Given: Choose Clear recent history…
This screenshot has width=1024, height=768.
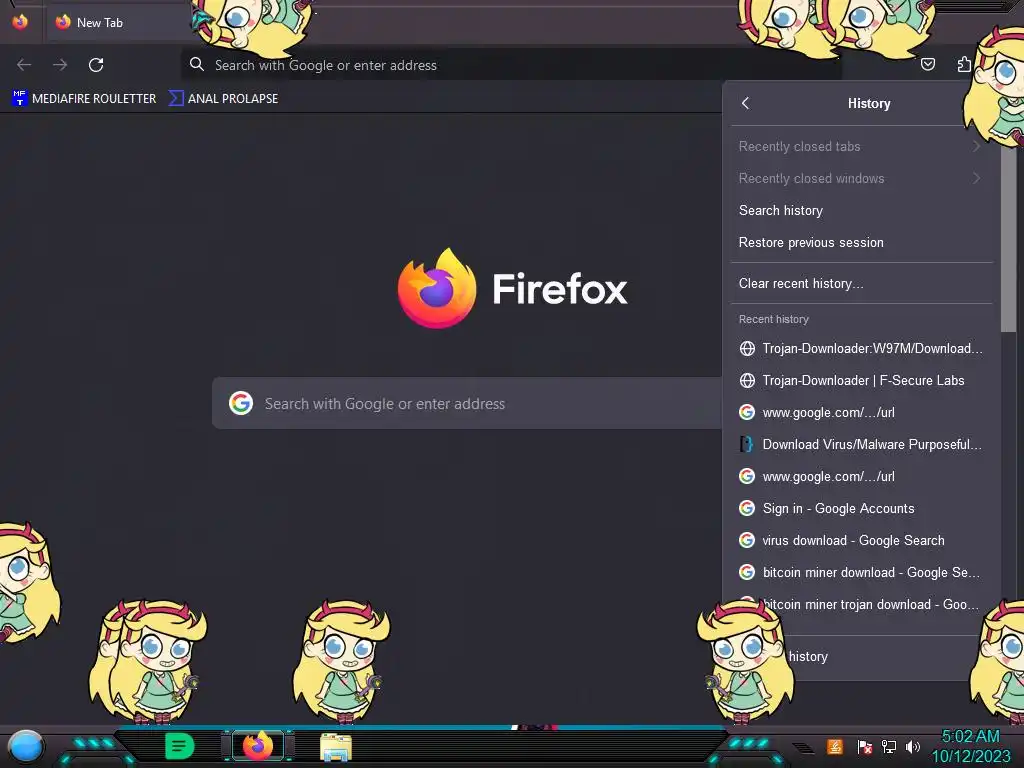Looking at the screenshot, I should 861,283.
